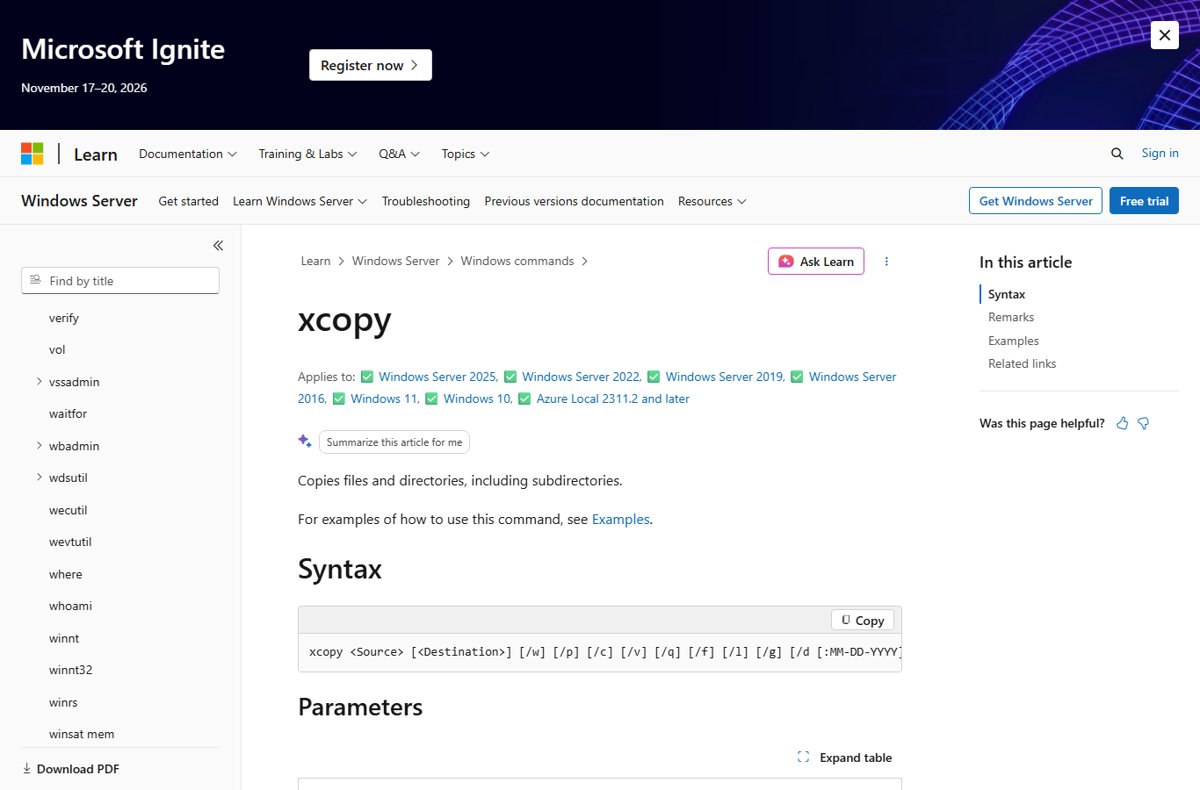Open the Windows Server 2022 link
Screen dimensions: 1200x790
(581, 377)
